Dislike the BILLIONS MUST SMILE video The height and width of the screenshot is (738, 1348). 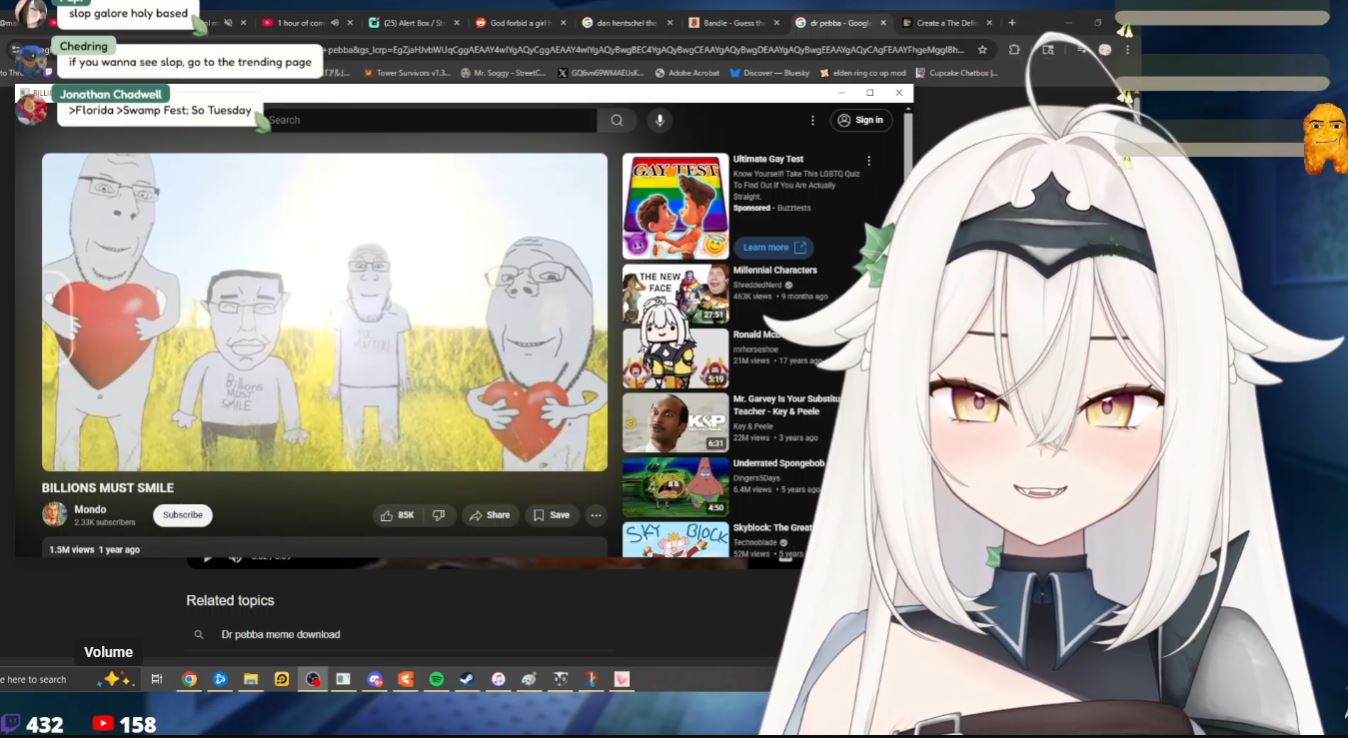click(438, 515)
